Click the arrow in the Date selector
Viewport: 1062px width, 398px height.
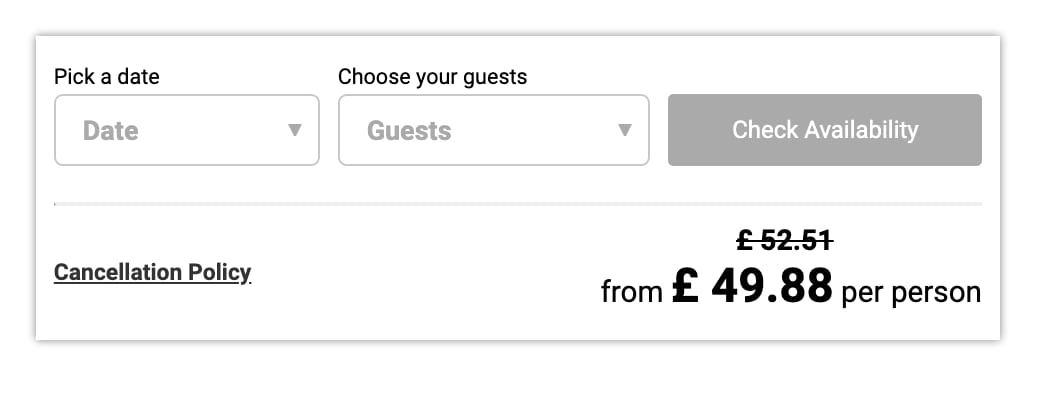tap(295, 130)
